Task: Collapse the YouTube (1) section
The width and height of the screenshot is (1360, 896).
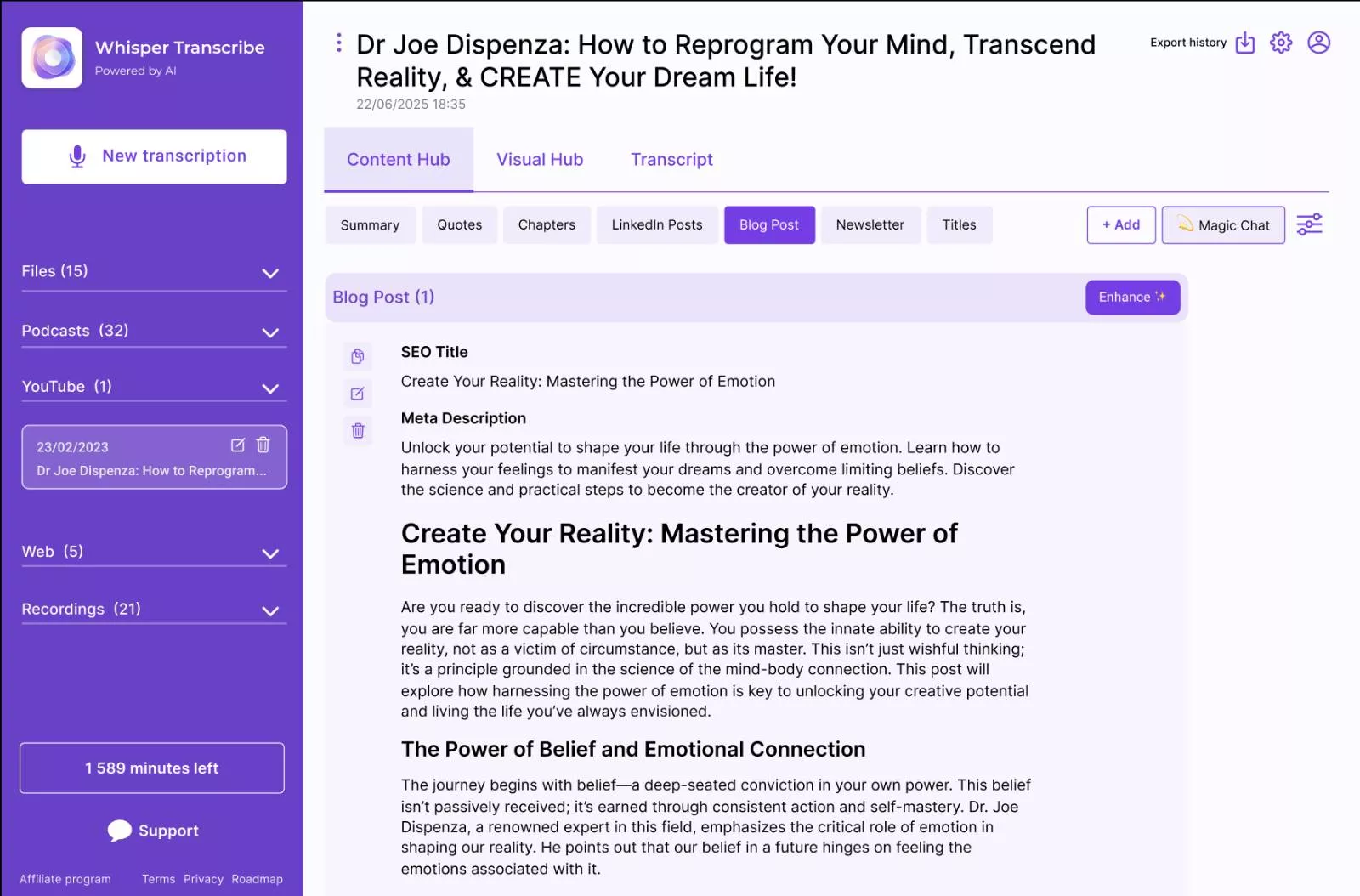Action: coord(270,388)
